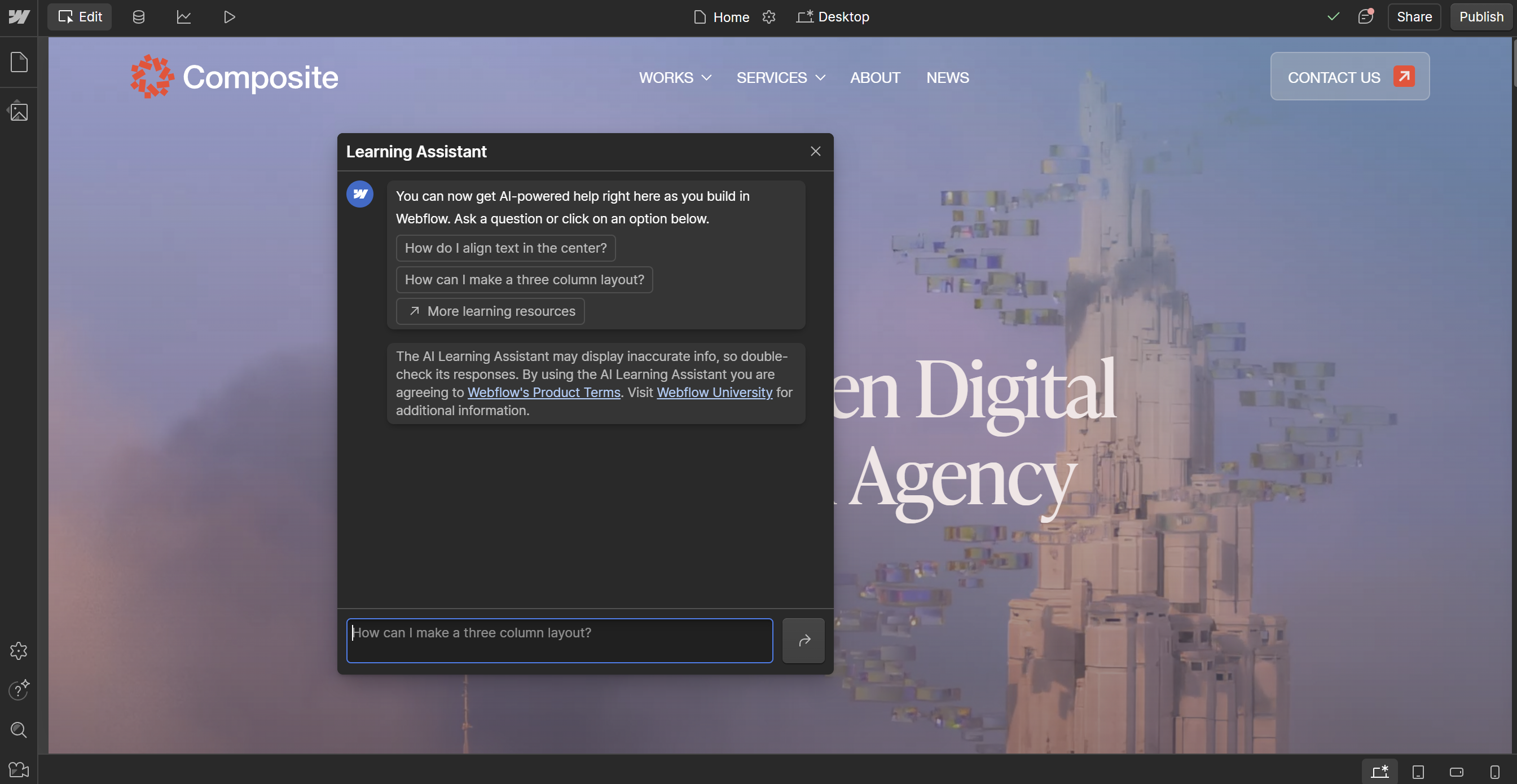
Task: Open the comments icon with notification
Action: click(1365, 16)
